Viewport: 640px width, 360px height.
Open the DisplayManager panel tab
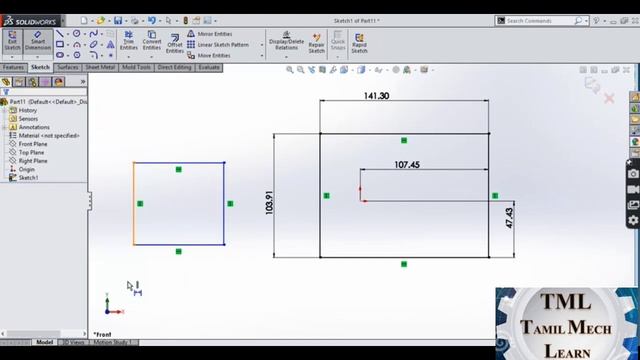pos(58,82)
